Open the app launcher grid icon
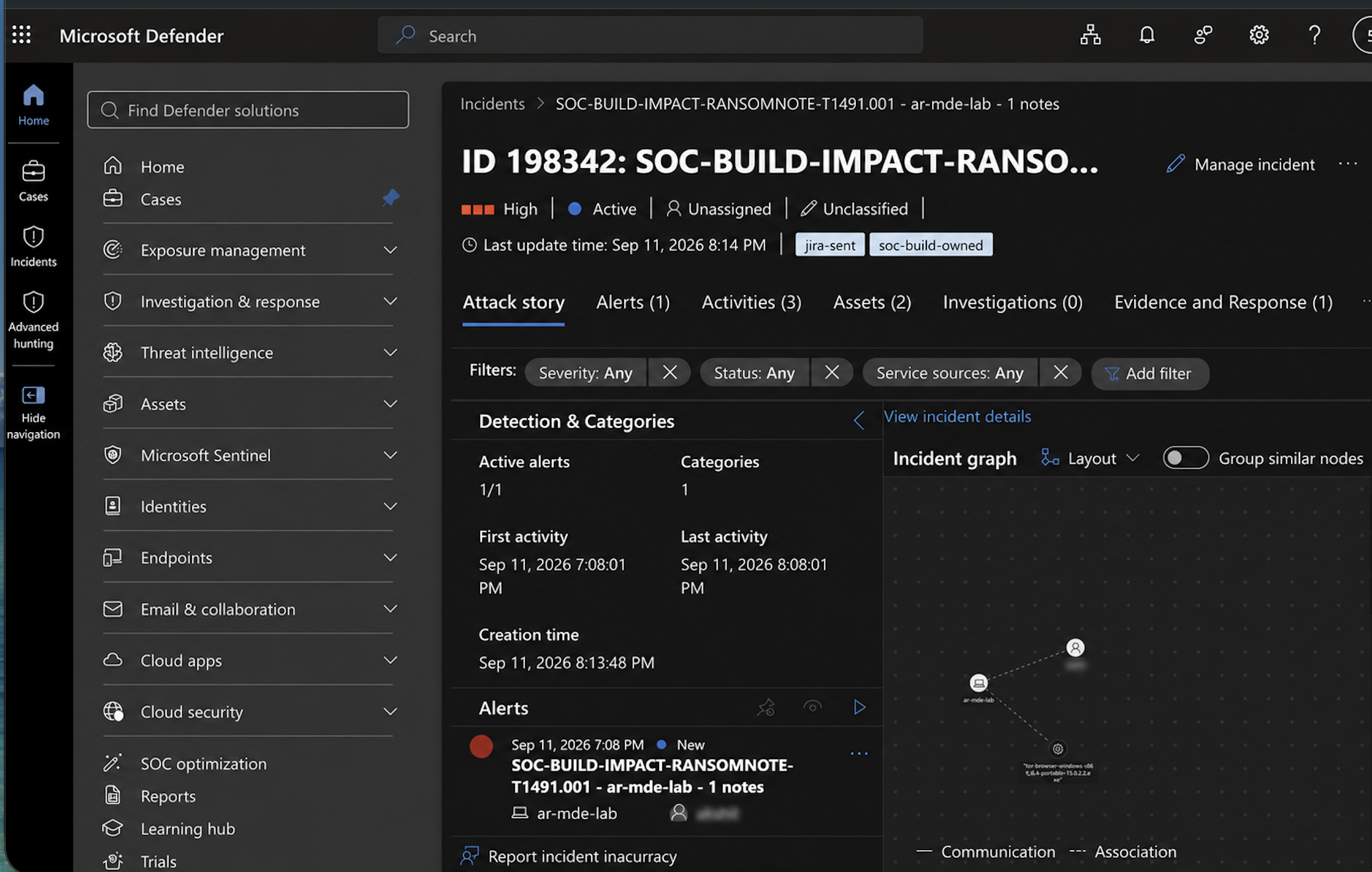 click(21, 35)
